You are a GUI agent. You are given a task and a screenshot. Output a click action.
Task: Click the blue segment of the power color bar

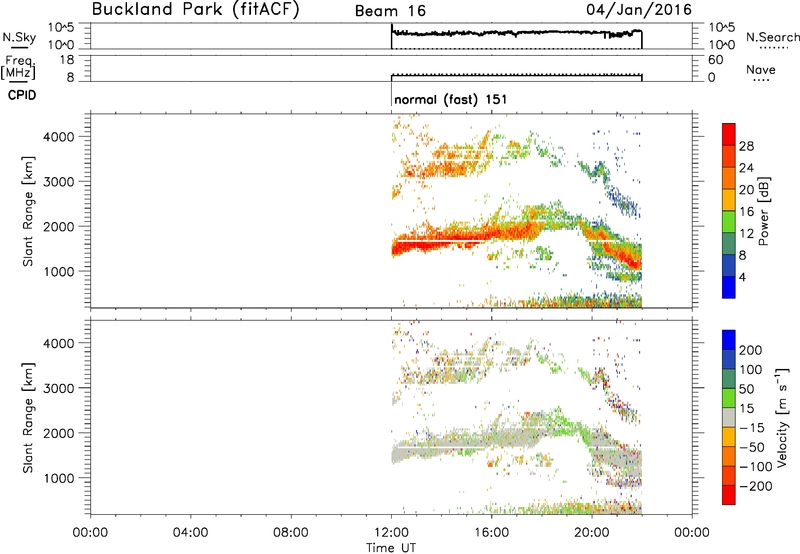729,287
